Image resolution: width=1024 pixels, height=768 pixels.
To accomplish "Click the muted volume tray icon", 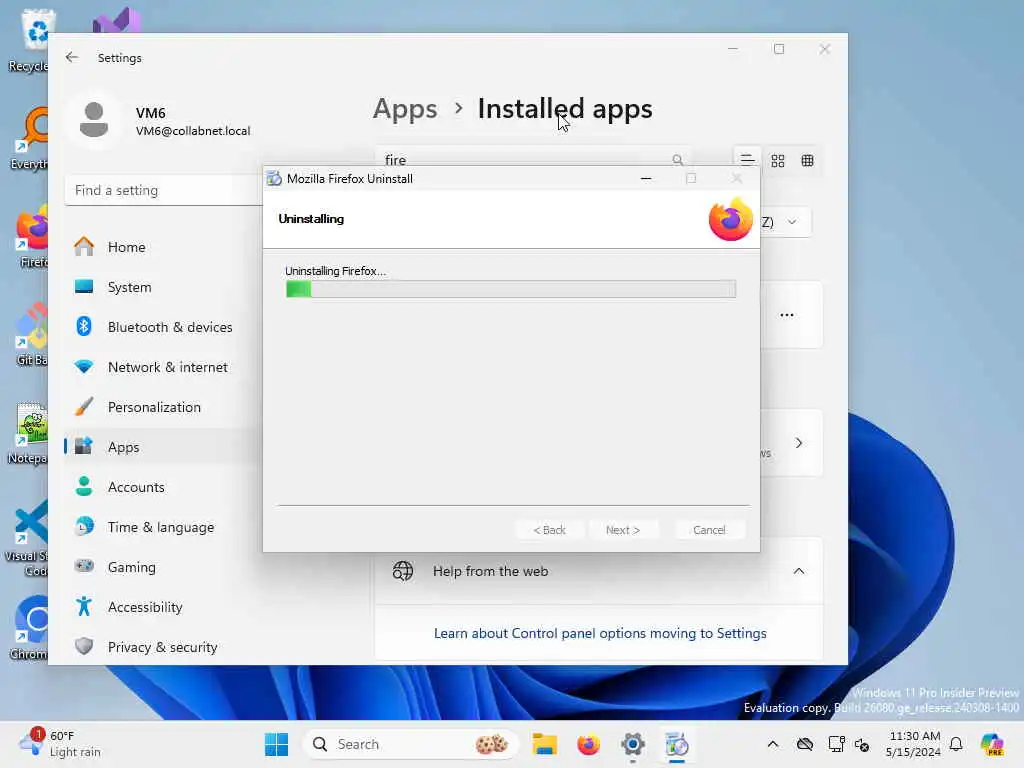I will (x=862, y=744).
